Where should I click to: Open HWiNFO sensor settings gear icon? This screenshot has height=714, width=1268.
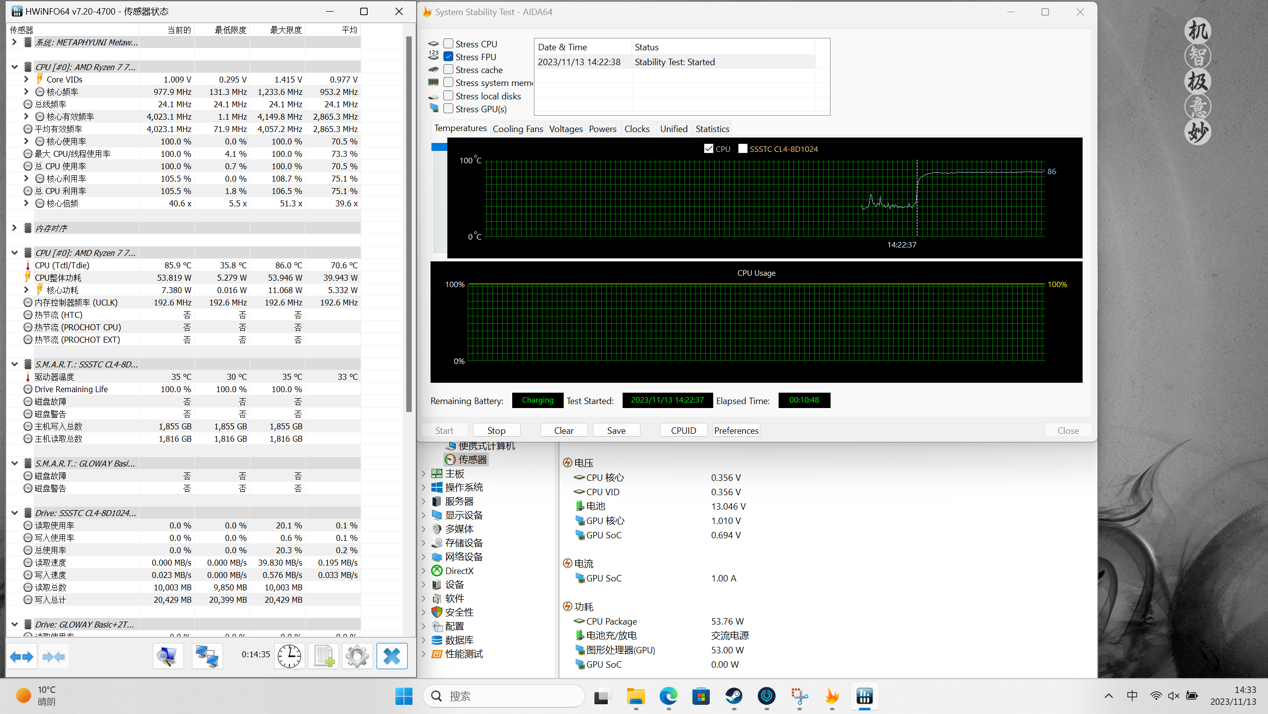(357, 656)
